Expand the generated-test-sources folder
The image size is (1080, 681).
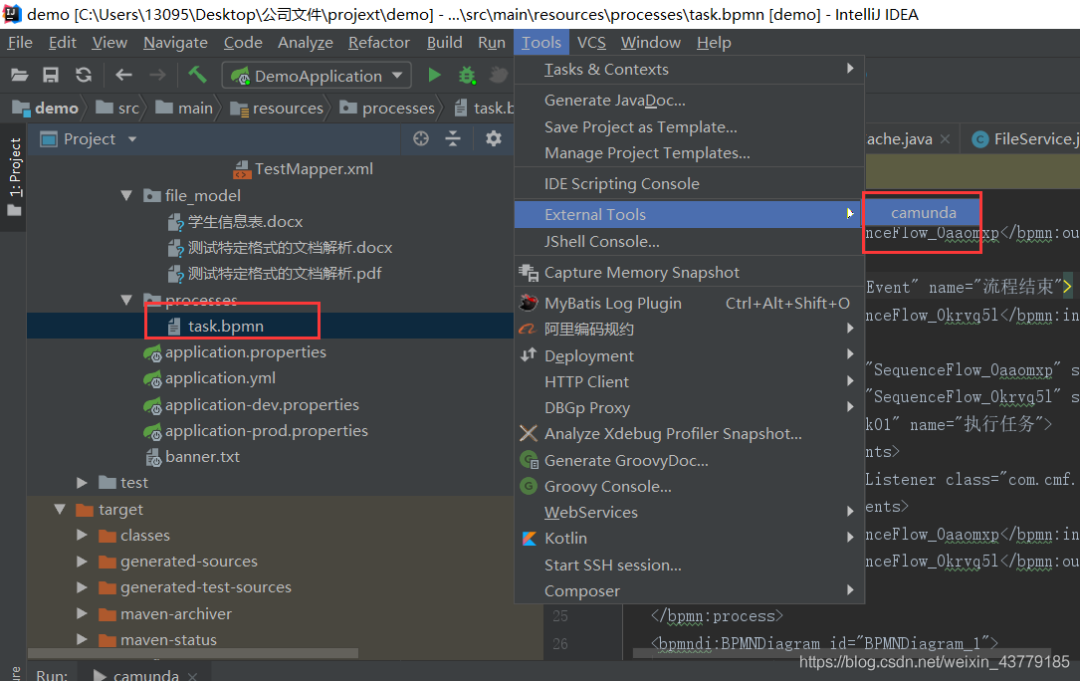coord(82,587)
